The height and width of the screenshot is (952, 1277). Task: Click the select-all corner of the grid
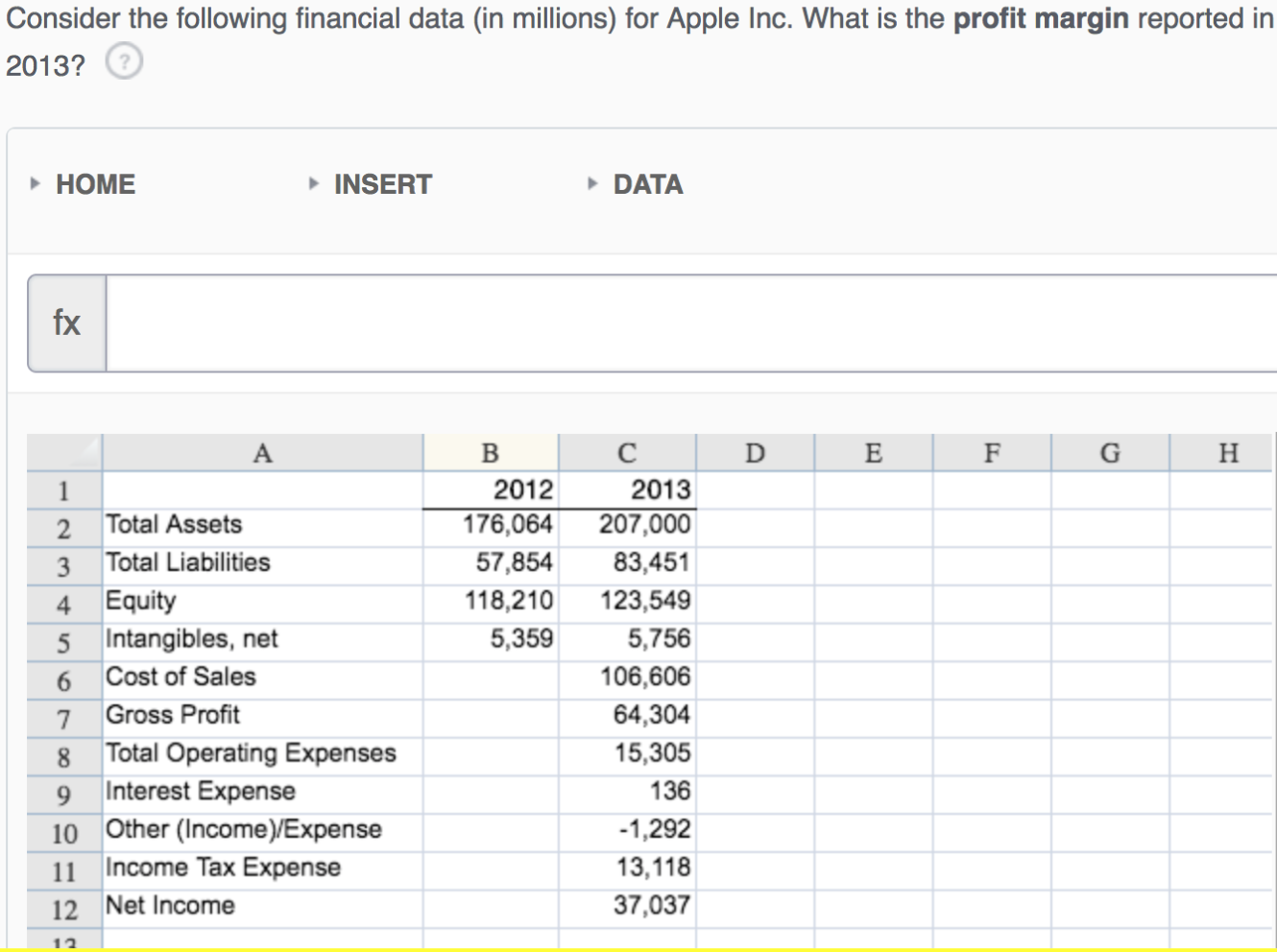point(64,452)
